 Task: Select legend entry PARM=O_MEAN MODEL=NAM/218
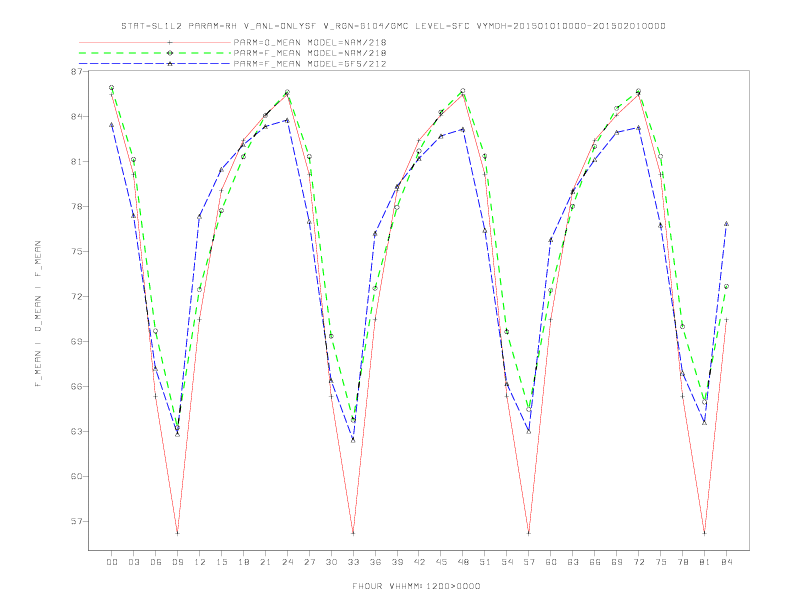point(310,42)
